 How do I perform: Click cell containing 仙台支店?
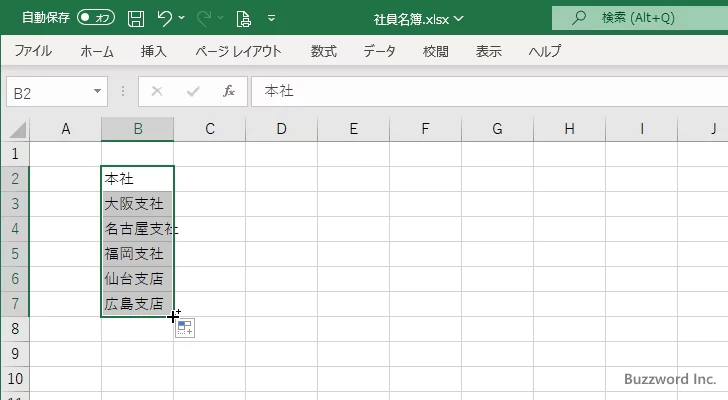138,279
